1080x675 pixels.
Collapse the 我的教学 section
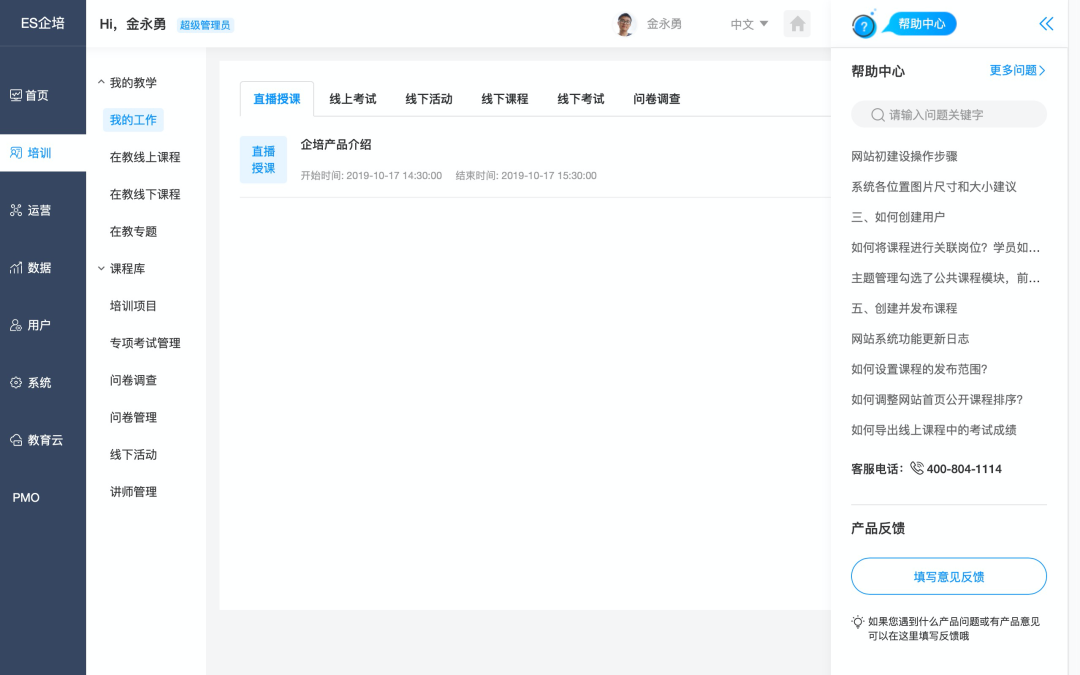tap(133, 81)
